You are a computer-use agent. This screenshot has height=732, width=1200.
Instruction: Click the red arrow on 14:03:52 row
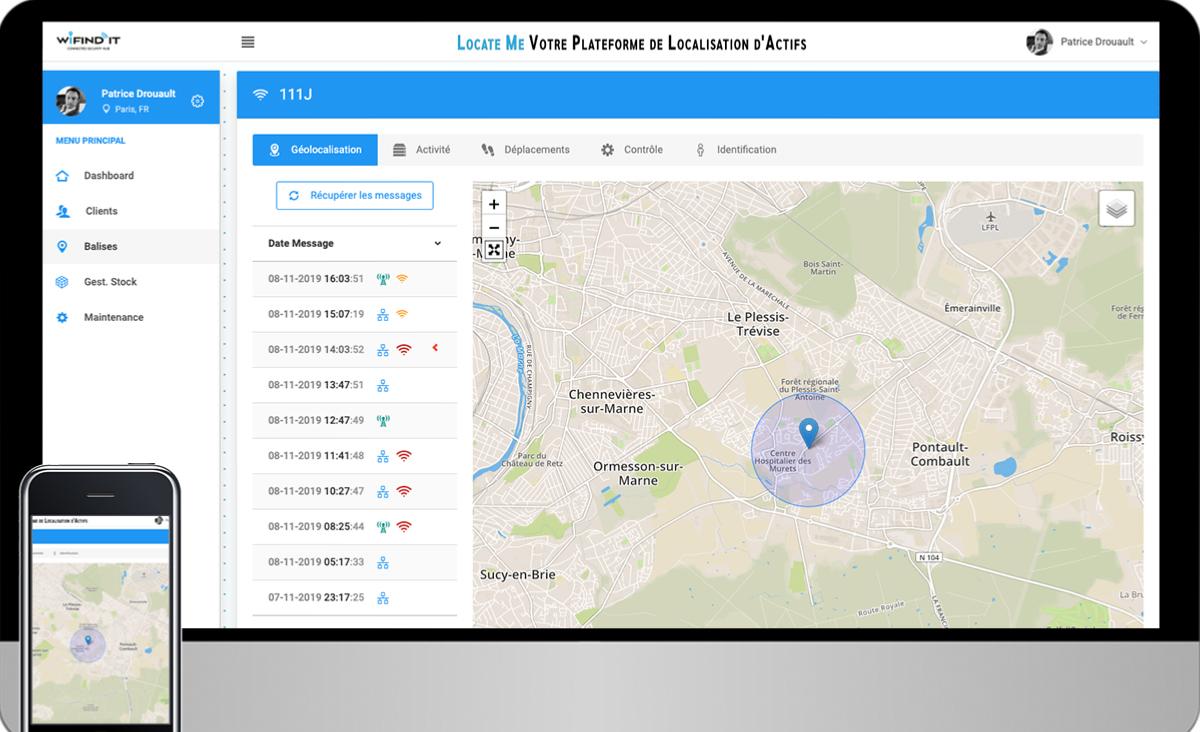tap(435, 348)
